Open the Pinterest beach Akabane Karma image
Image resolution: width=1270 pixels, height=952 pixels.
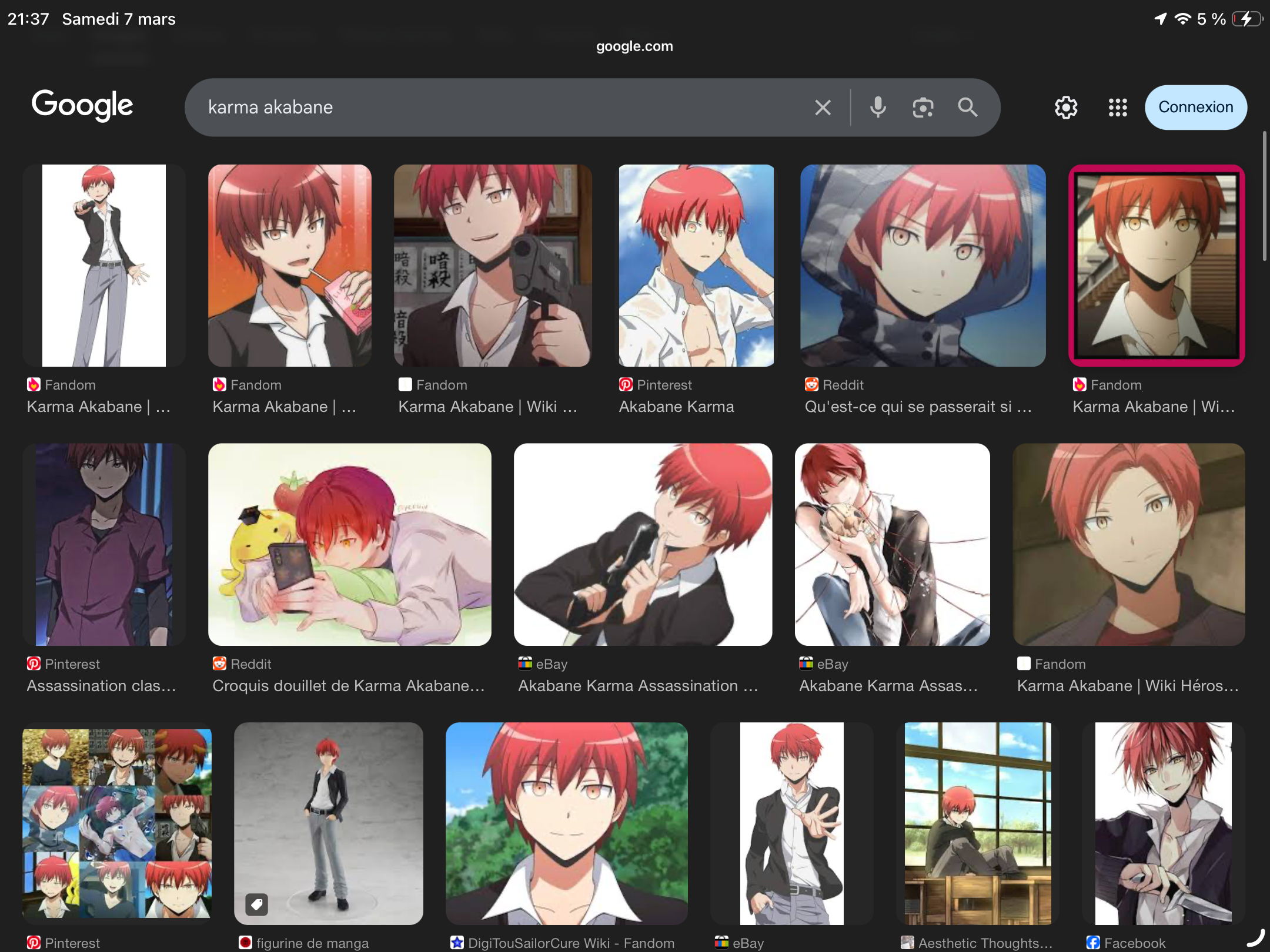coord(696,266)
